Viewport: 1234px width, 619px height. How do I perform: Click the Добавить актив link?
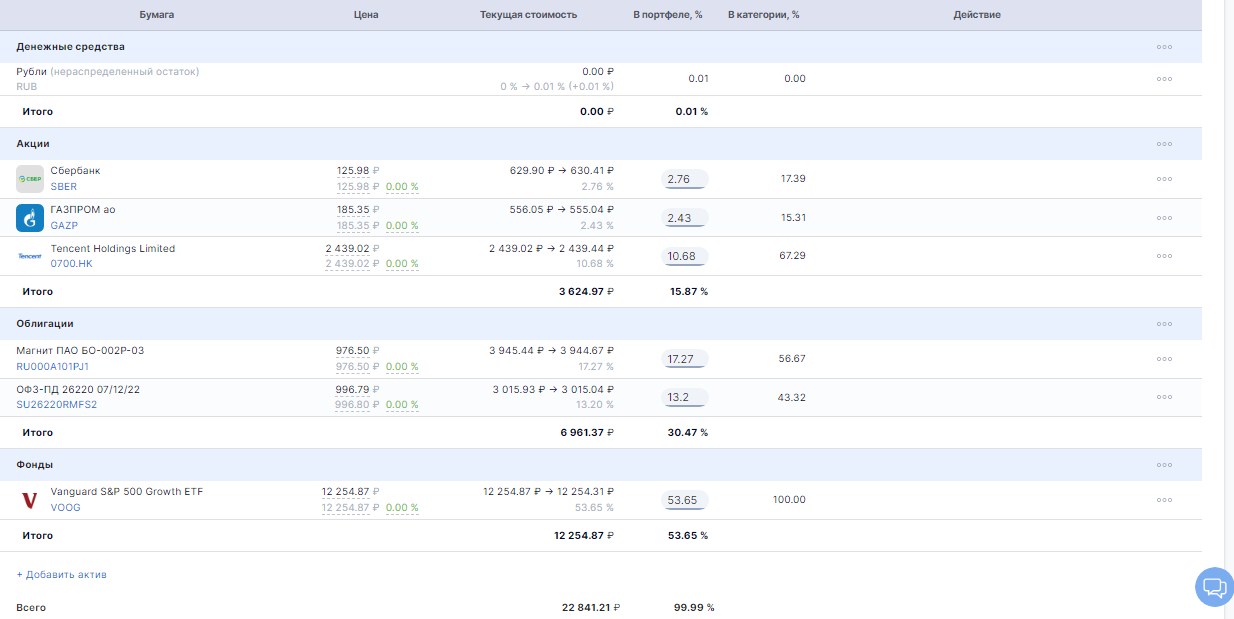coord(62,575)
